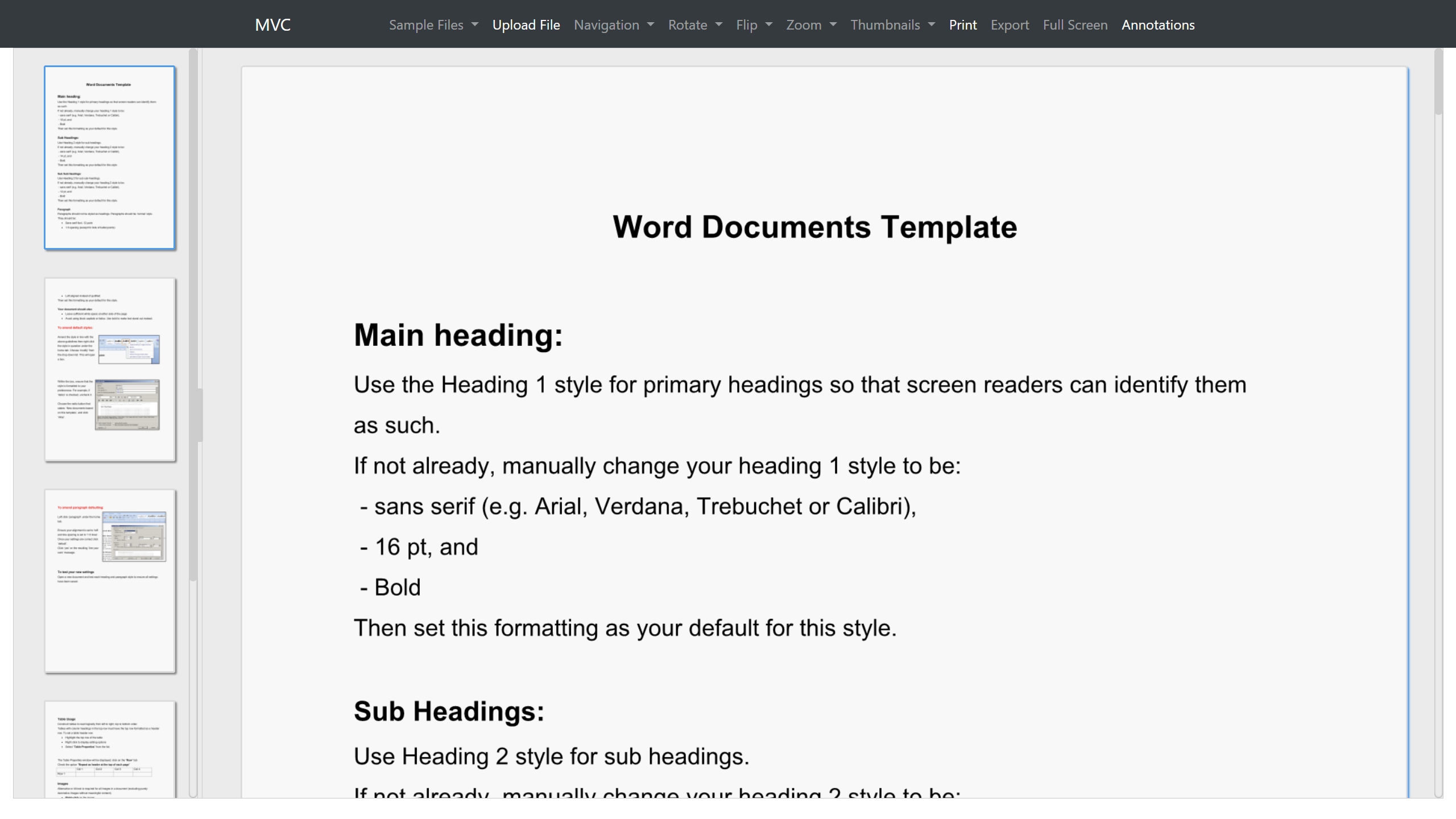
Task: Open the Annotations link
Action: (x=1158, y=25)
